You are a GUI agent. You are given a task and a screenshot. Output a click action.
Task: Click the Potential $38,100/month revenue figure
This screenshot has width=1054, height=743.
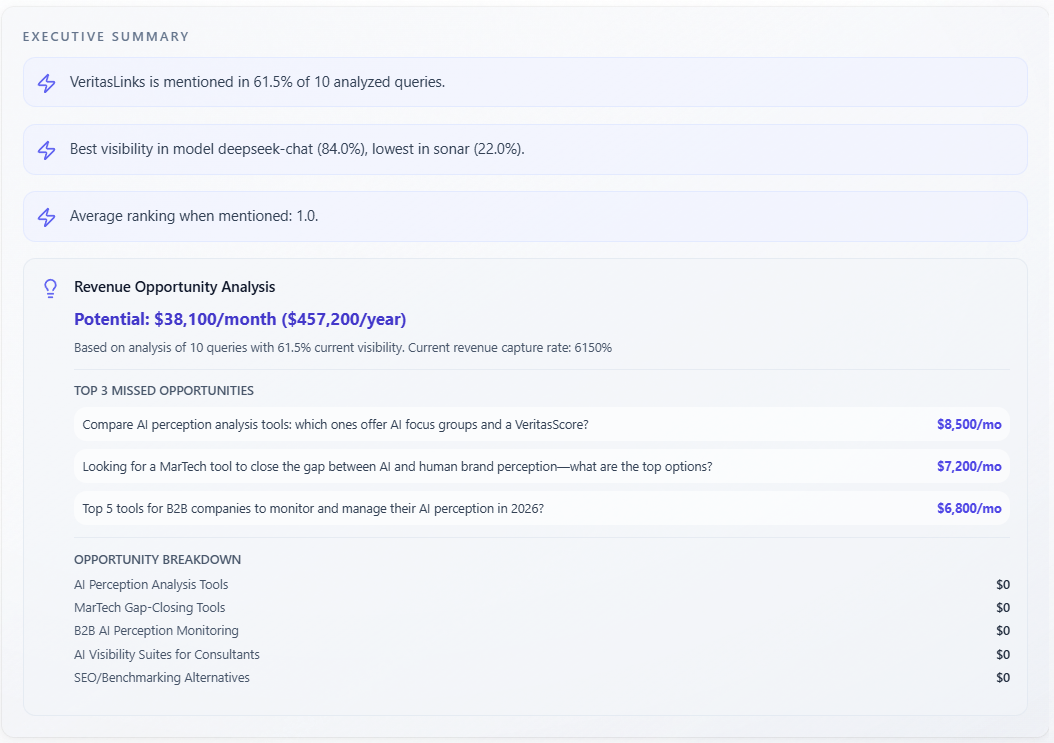pyautogui.click(x=240, y=319)
